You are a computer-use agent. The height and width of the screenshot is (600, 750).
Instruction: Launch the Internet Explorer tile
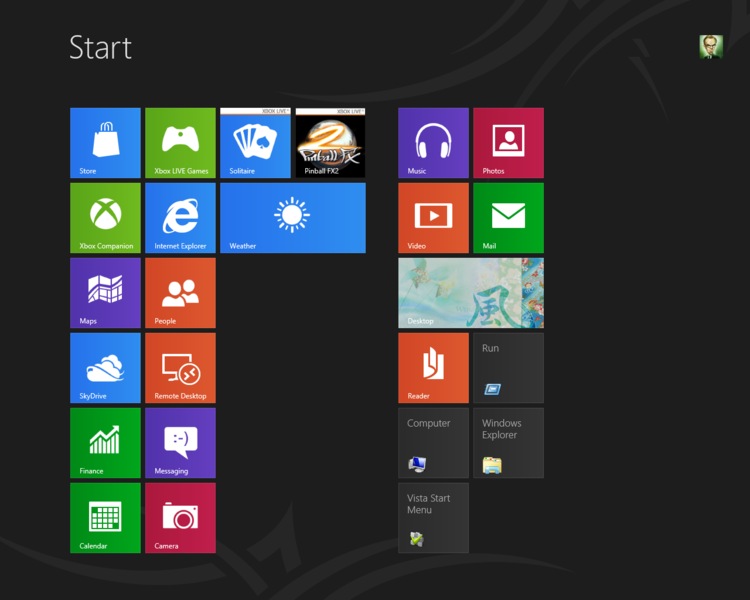coord(180,218)
